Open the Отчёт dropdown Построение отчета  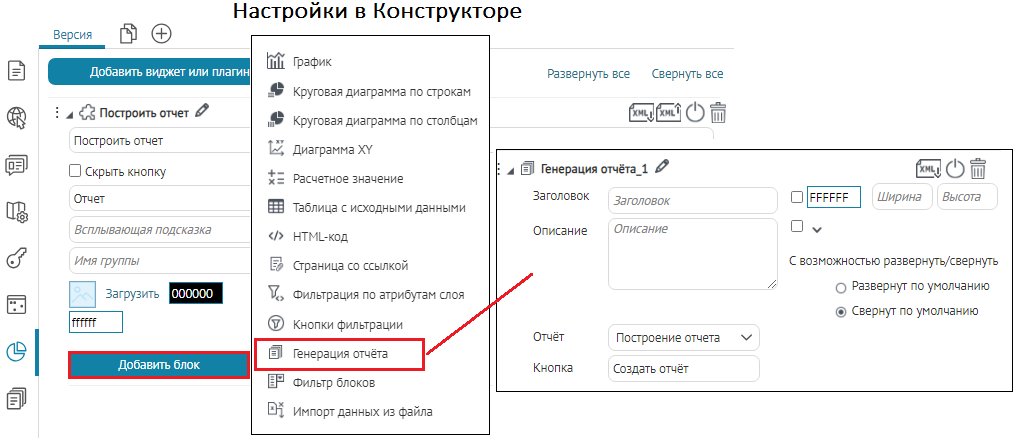coord(683,338)
